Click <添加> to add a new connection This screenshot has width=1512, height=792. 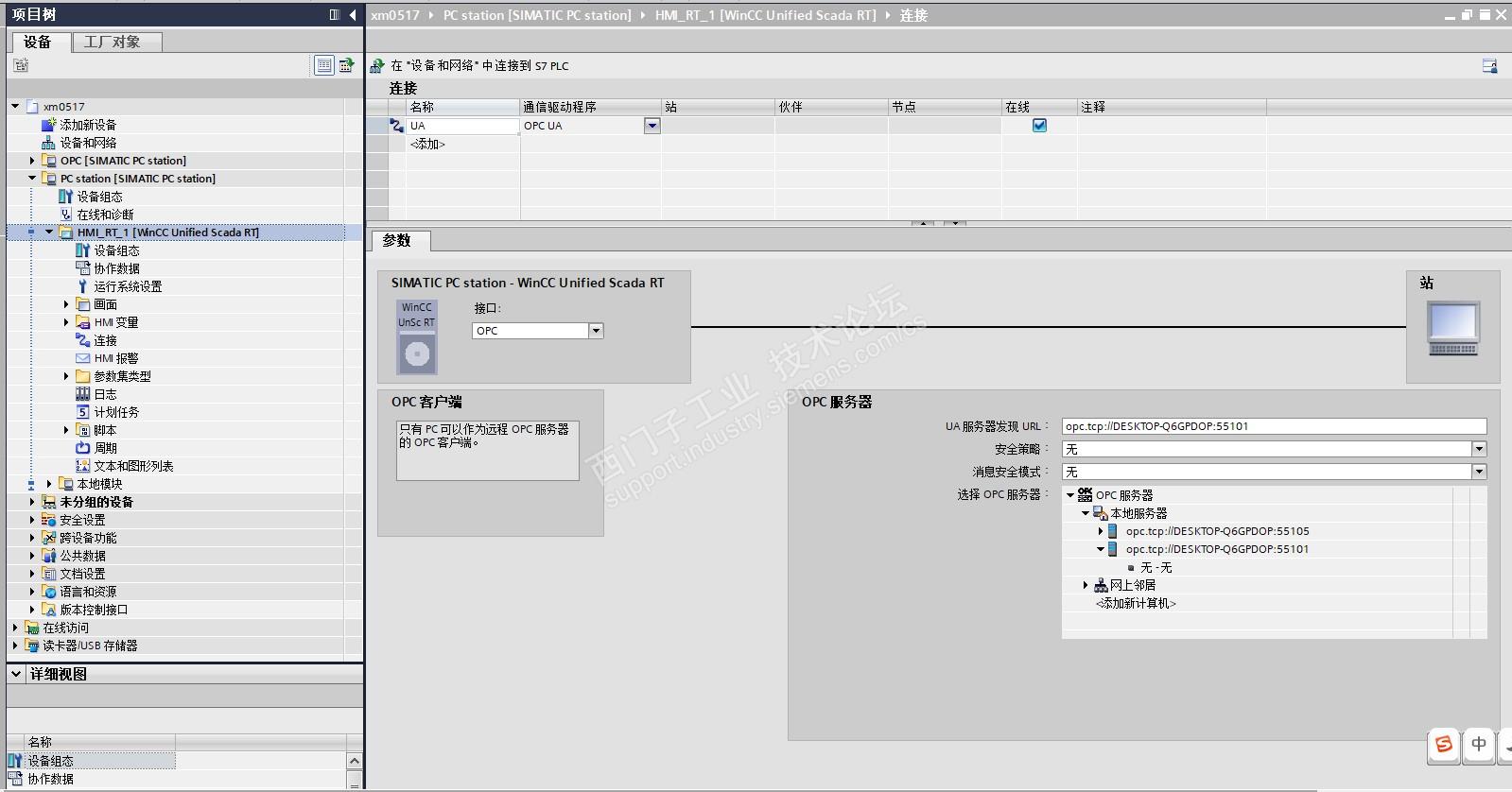pos(427,144)
